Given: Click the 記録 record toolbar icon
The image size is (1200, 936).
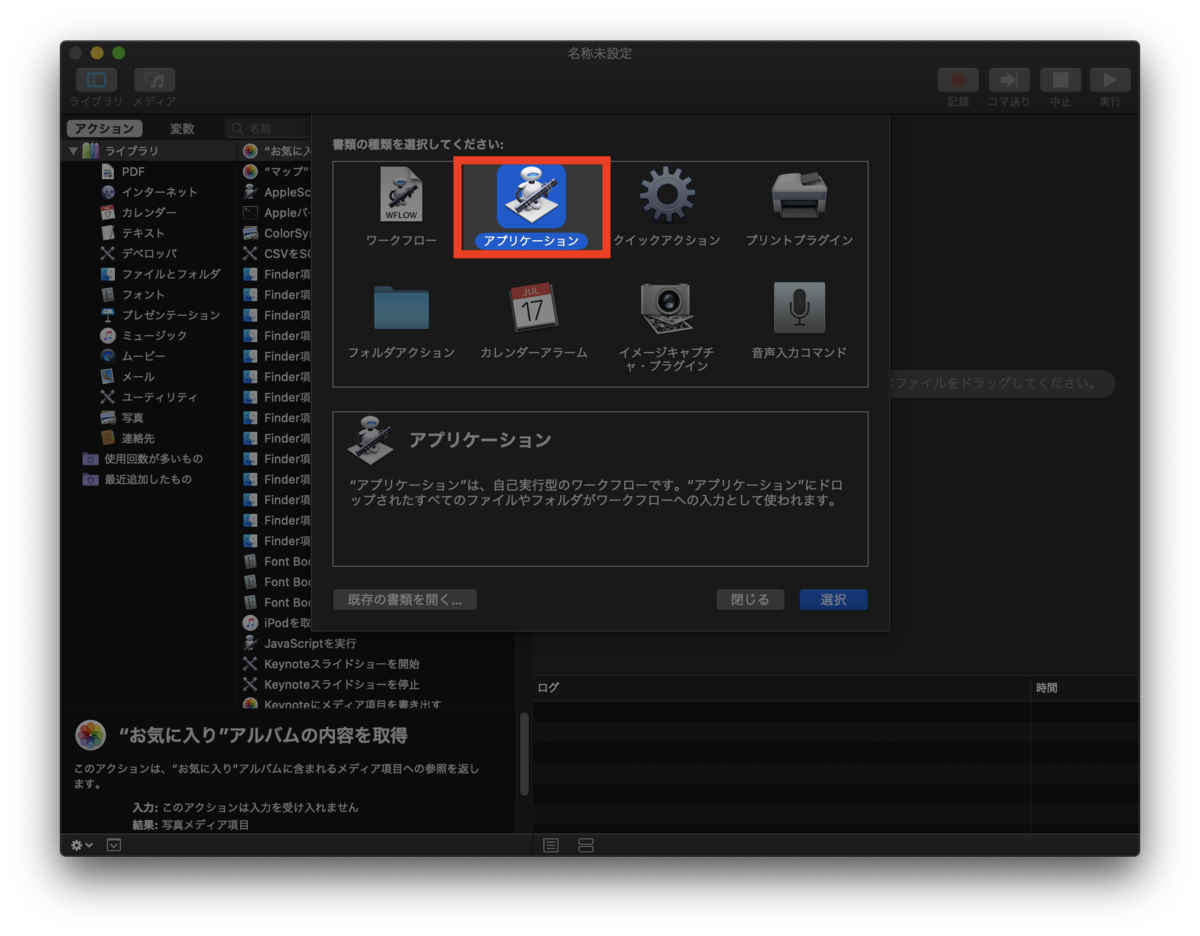Looking at the screenshot, I should [x=957, y=79].
